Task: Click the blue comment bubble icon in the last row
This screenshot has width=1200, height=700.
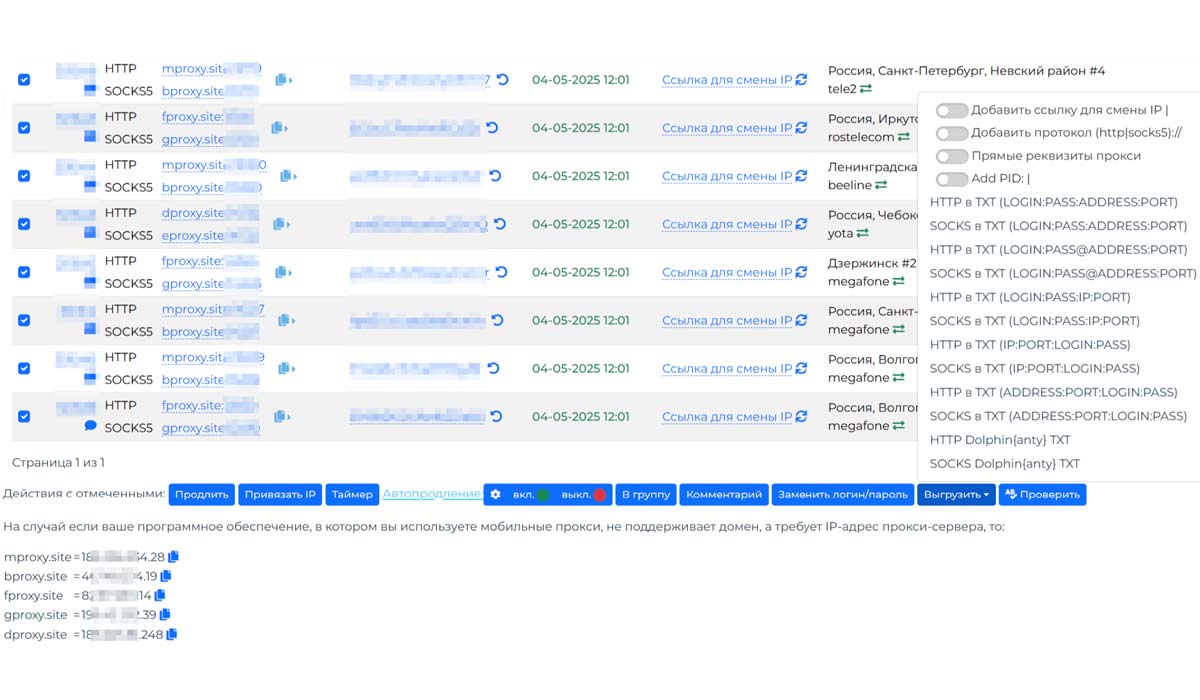Action: 90,426
